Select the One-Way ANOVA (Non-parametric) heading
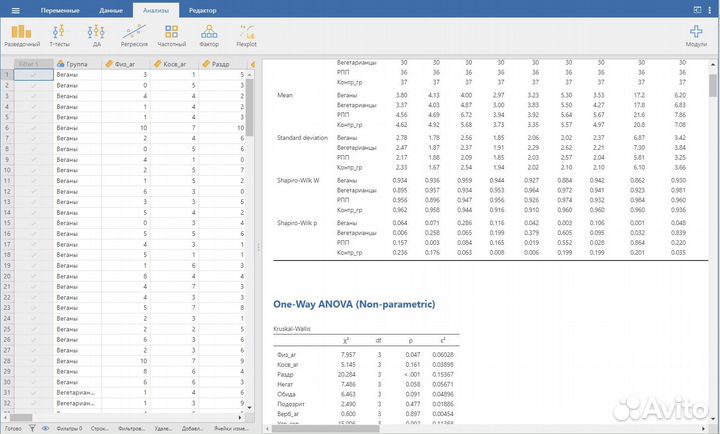The image size is (720, 434). 354,304
